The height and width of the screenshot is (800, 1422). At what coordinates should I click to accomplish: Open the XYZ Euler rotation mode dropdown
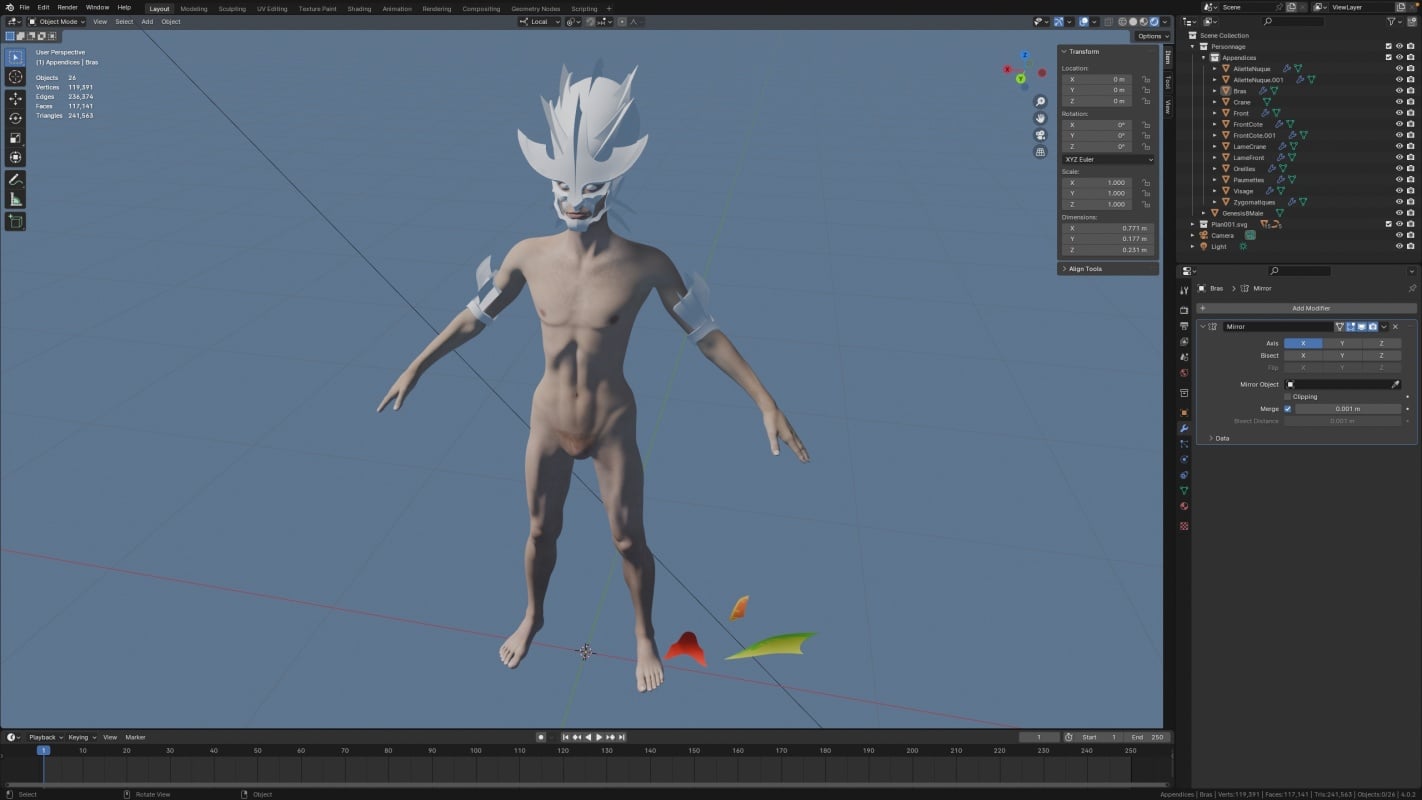point(1108,159)
